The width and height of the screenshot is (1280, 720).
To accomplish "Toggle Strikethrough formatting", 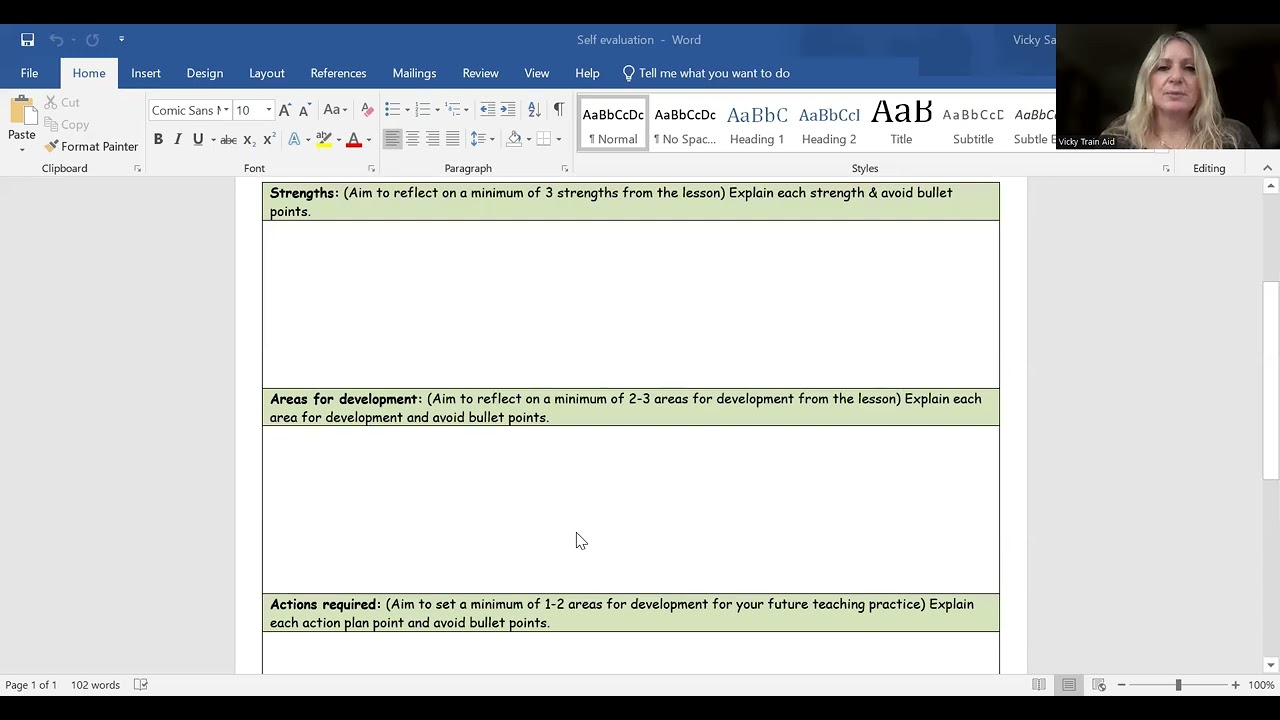I will pyautogui.click(x=228, y=139).
